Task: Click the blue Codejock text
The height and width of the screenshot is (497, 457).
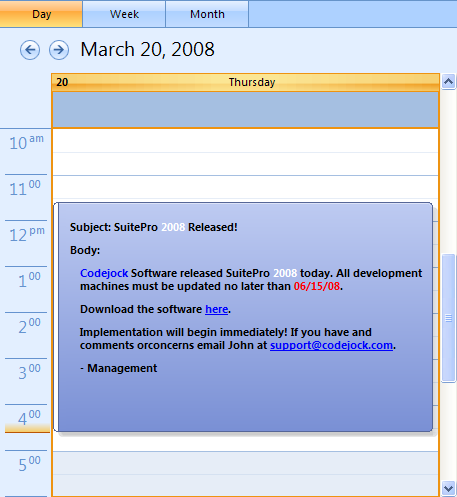Action: pos(104,273)
